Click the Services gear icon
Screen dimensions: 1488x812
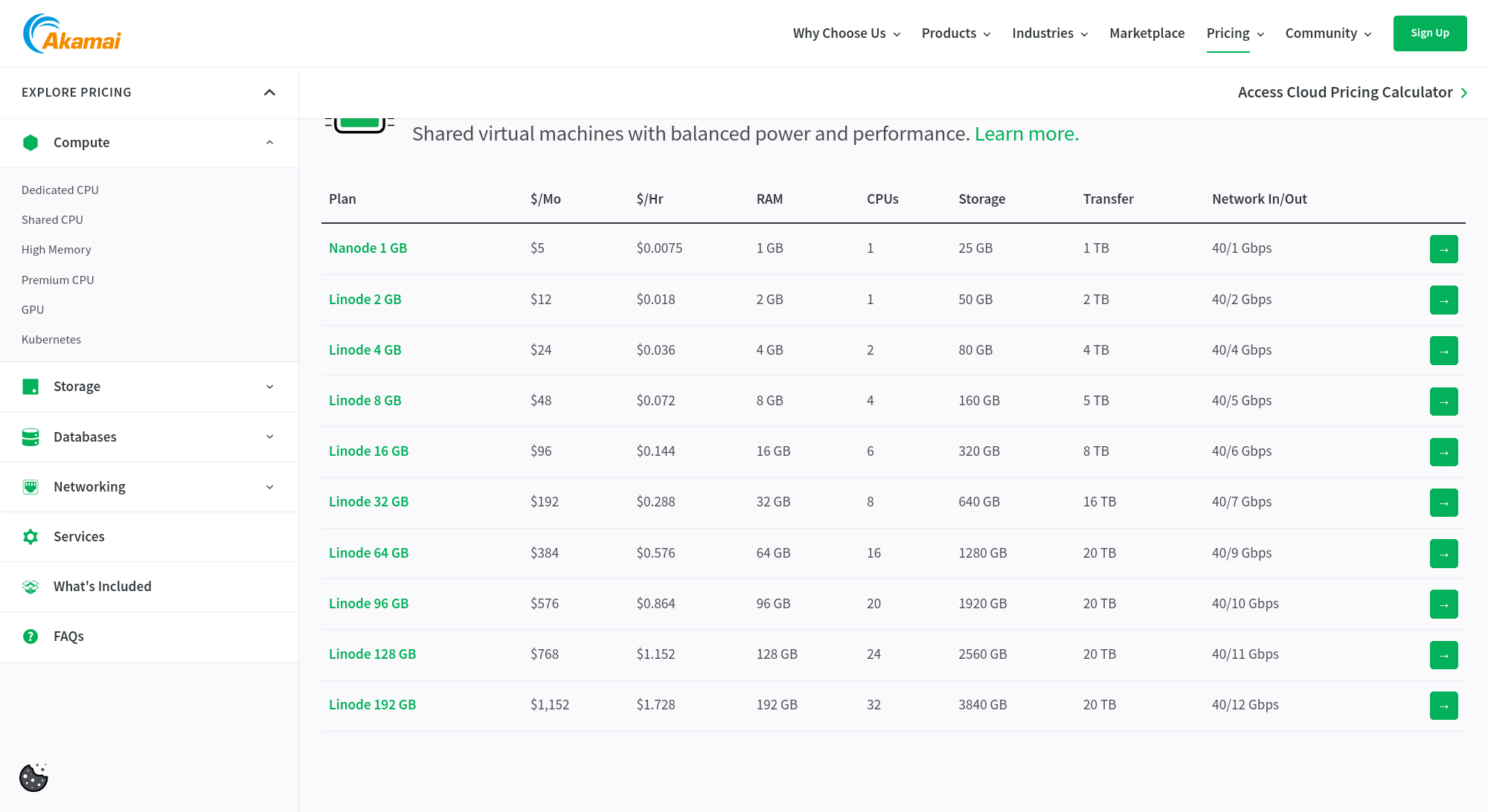click(31, 537)
